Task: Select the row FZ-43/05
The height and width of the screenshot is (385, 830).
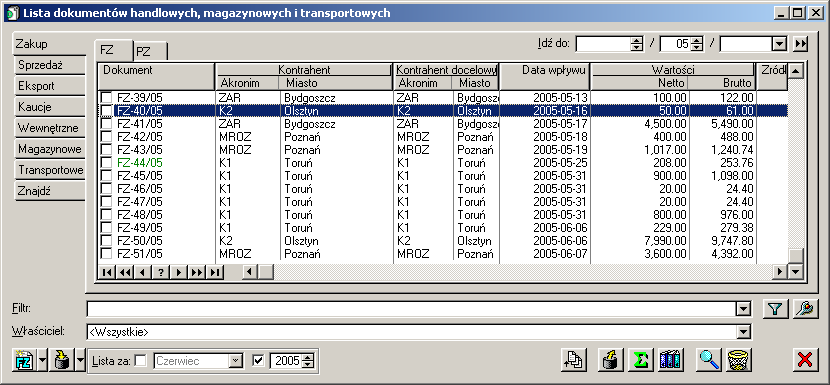Action: 444,149
